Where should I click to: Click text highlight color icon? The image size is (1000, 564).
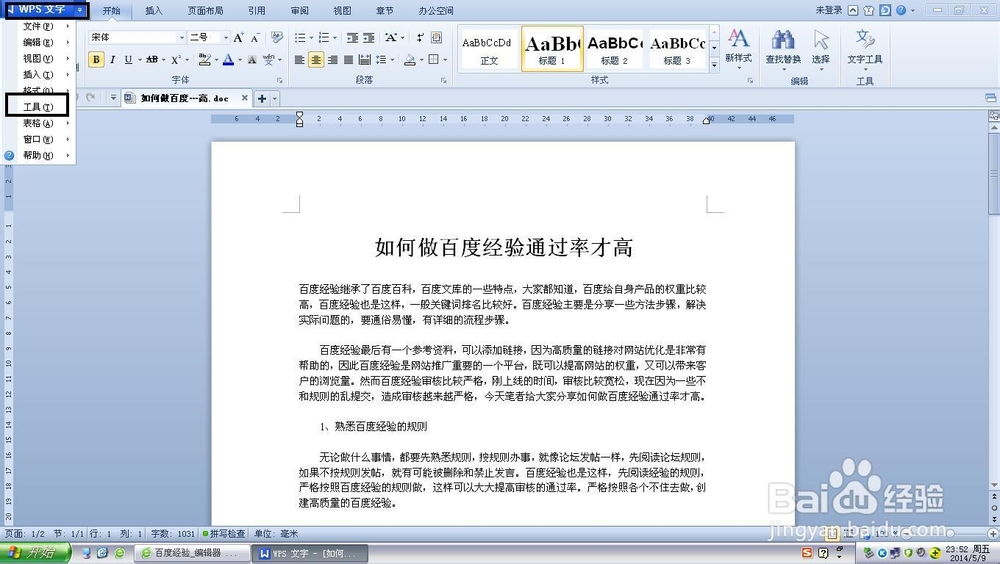[x=204, y=59]
